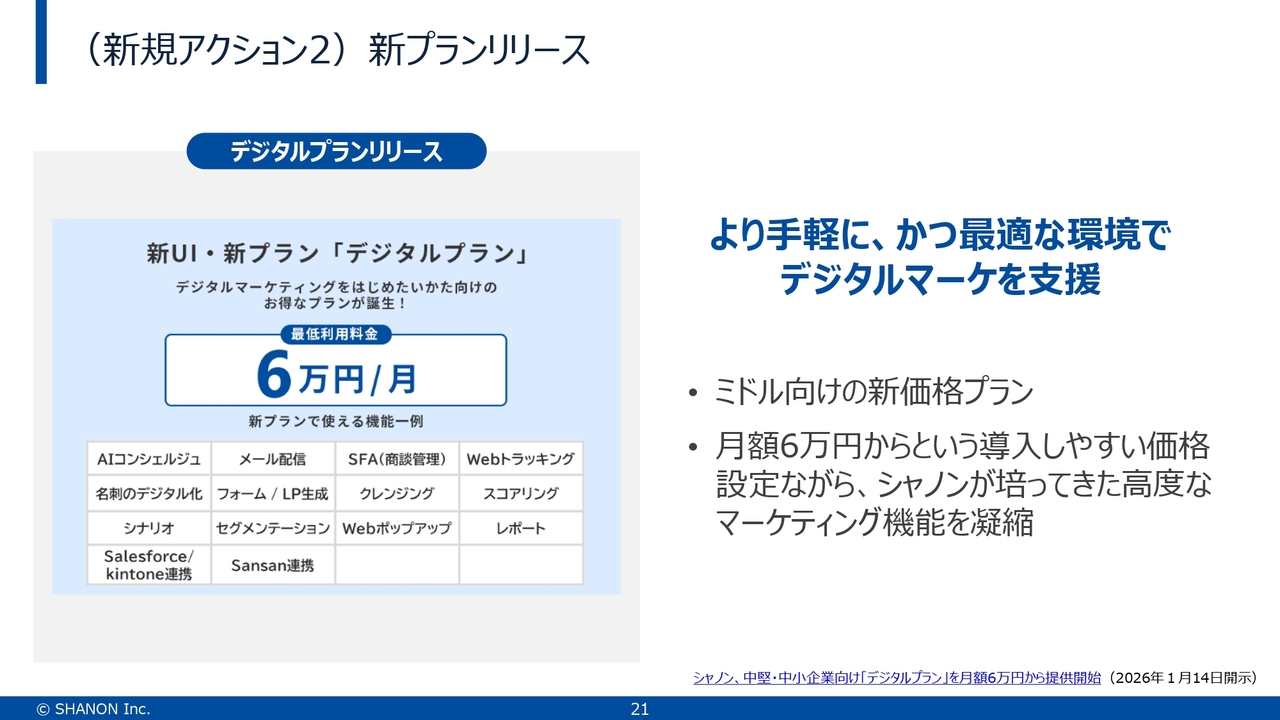This screenshot has width=1280, height=720.
Task: Click the クレンジング feature cell
Action: point(396,493)
